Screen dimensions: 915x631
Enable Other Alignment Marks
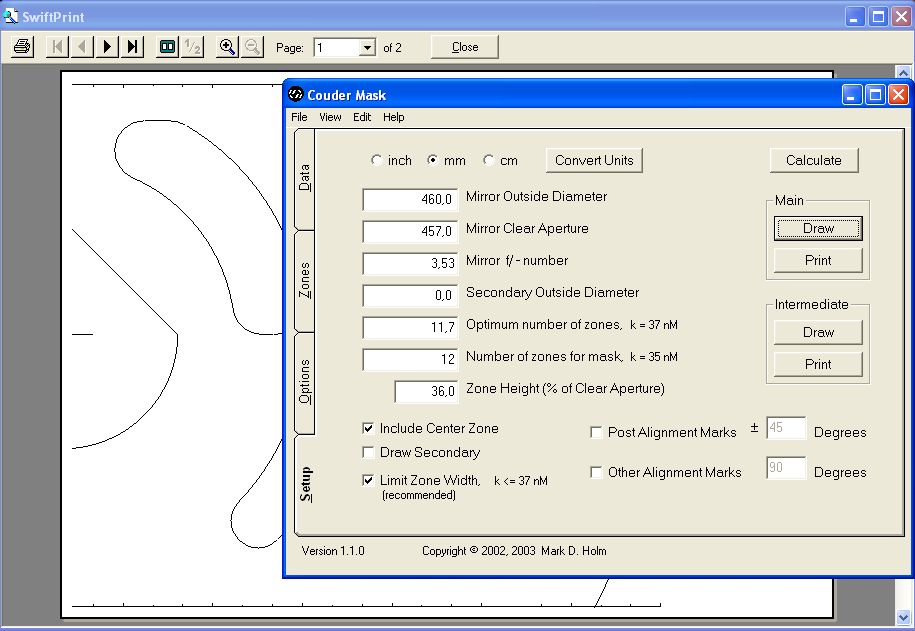click(x=596, y=472)
